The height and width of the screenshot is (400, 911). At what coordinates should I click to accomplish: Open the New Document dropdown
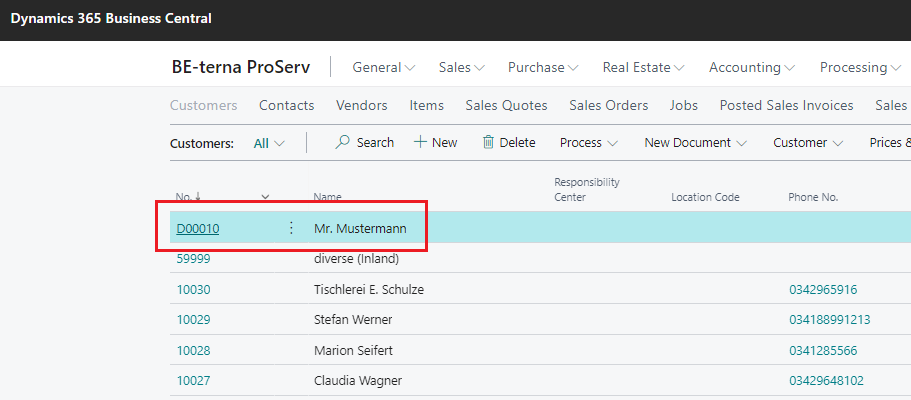click(x=695, y=143)
